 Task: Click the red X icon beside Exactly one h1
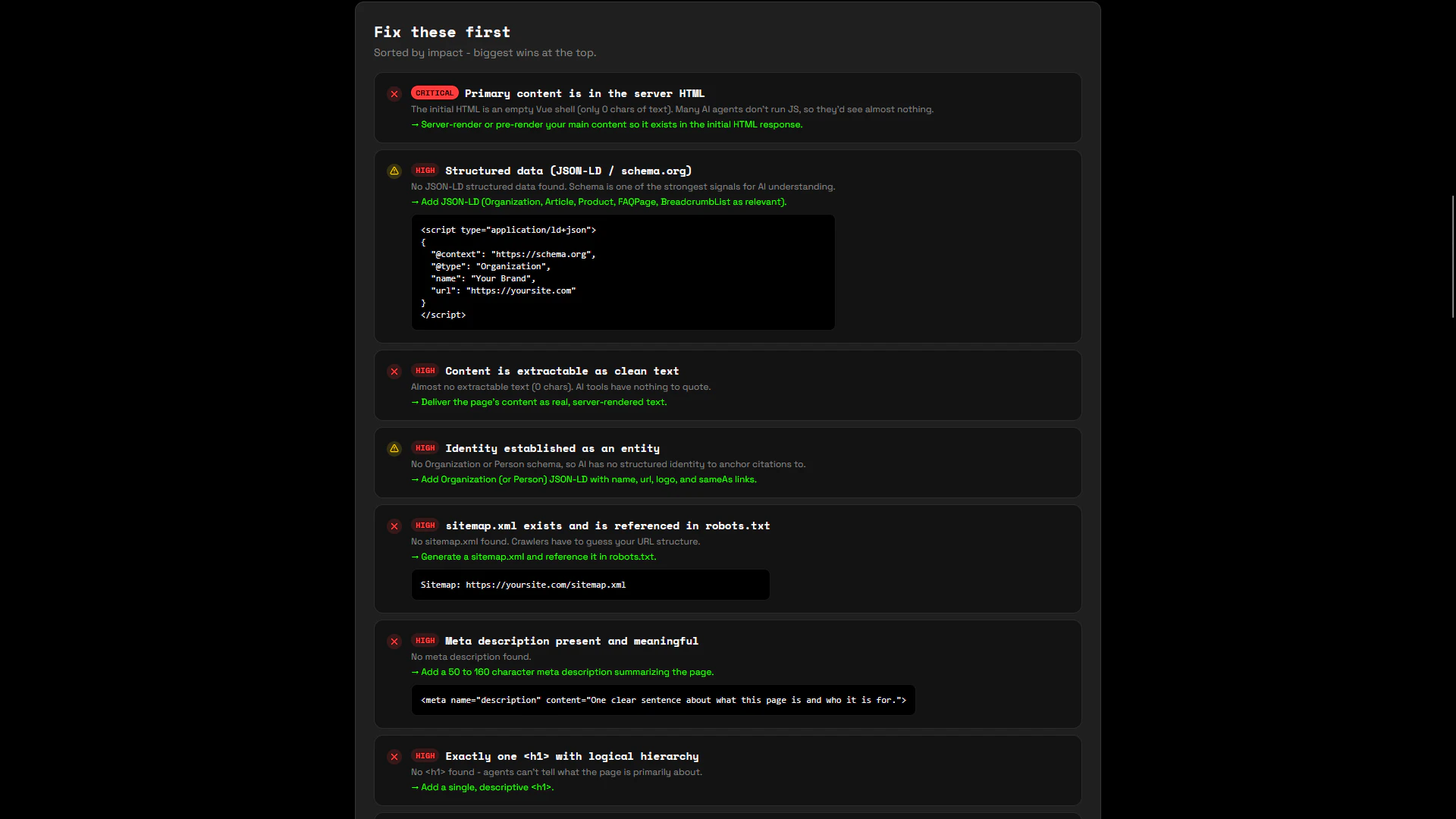394,757
